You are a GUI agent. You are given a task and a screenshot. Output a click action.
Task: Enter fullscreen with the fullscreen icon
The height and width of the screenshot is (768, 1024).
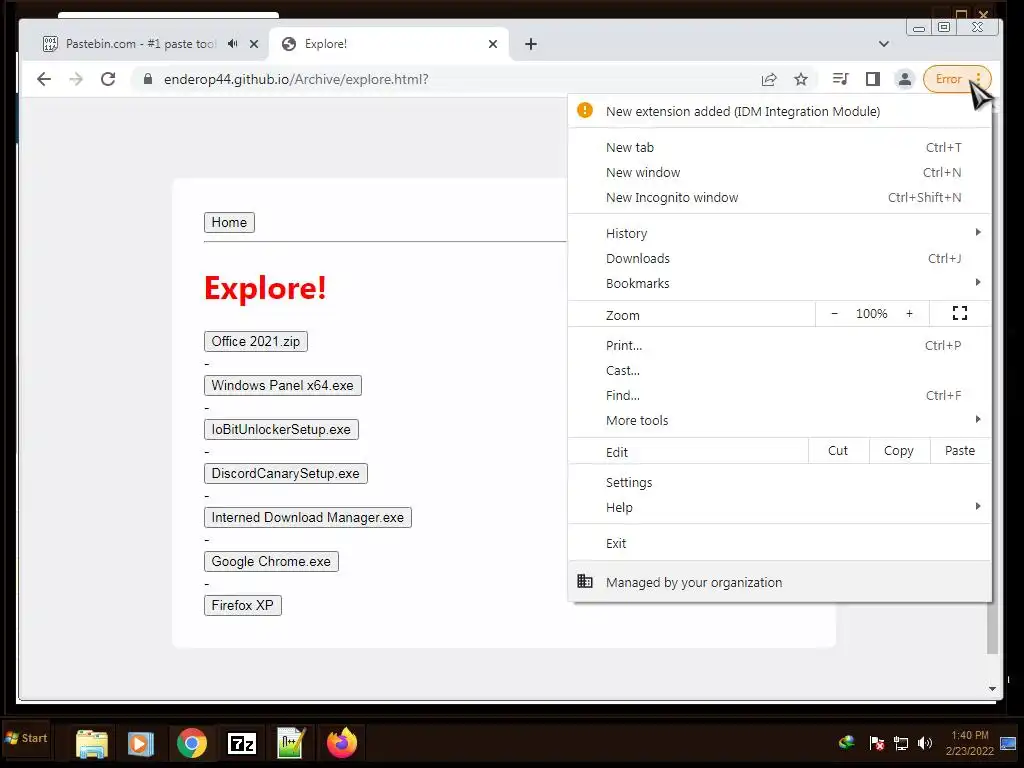tap(959, 313)
